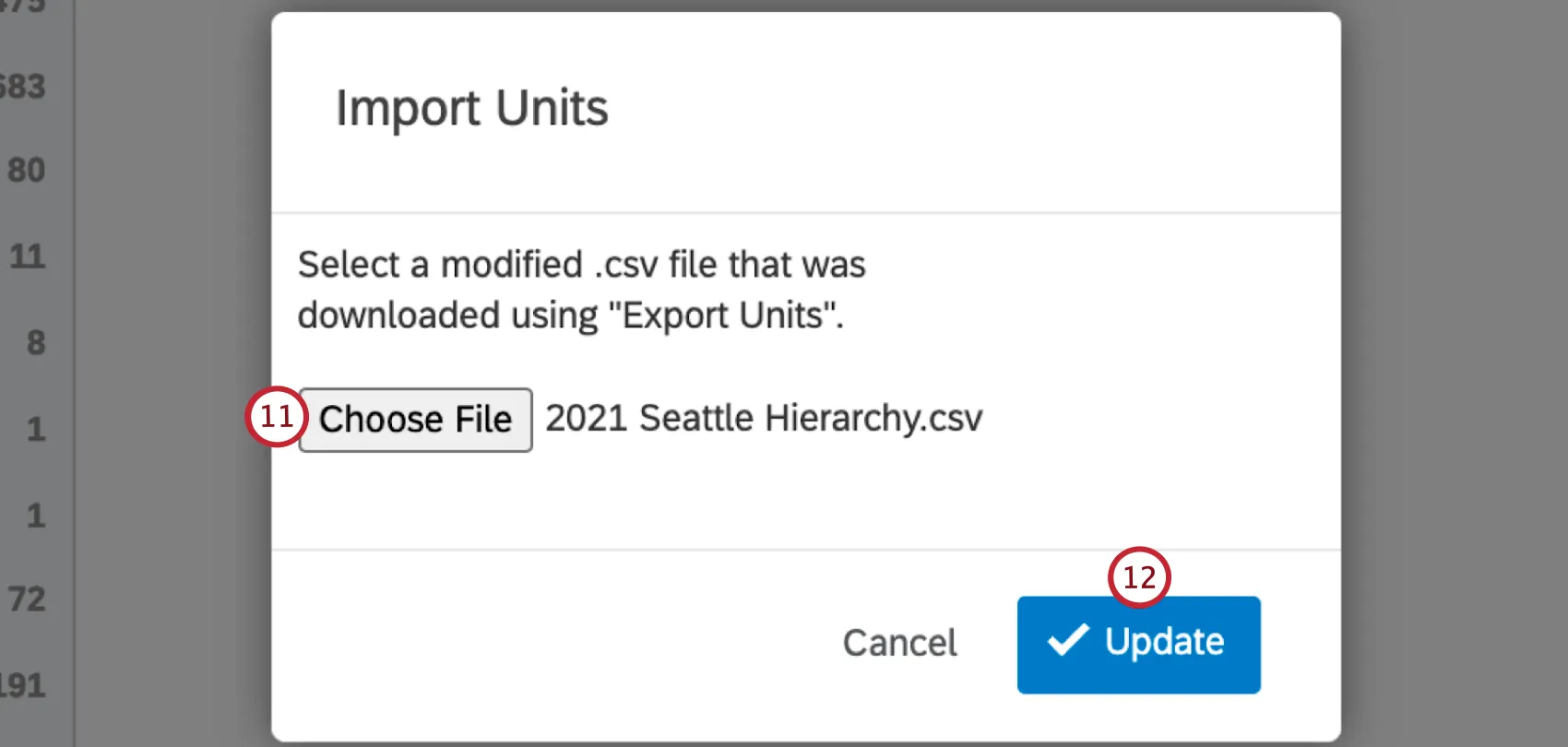Image resolution: width=1568 pixels, height=747 pixels.
Task: Click the Choose File button
Action: point(415,420)
